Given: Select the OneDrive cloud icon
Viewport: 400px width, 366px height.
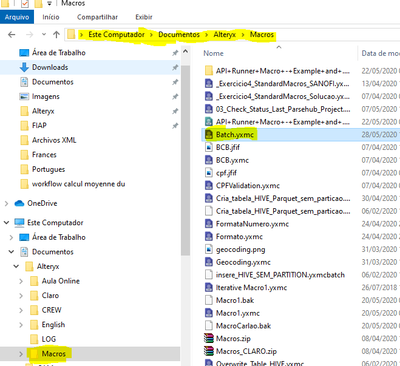Looking at the screenshot, I should coord(19,203).
